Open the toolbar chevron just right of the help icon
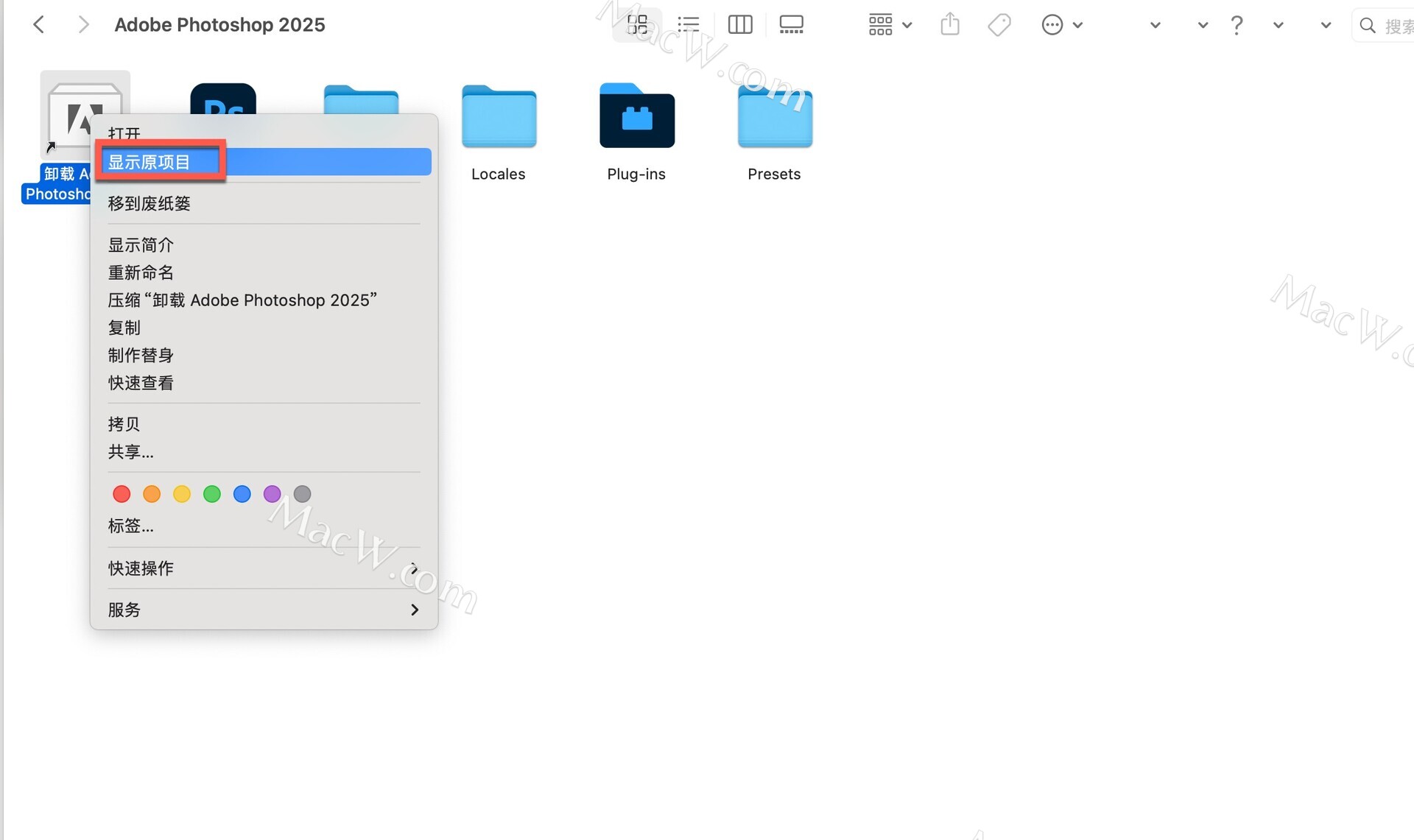 pyautogui.click(x=1278, y=25)
